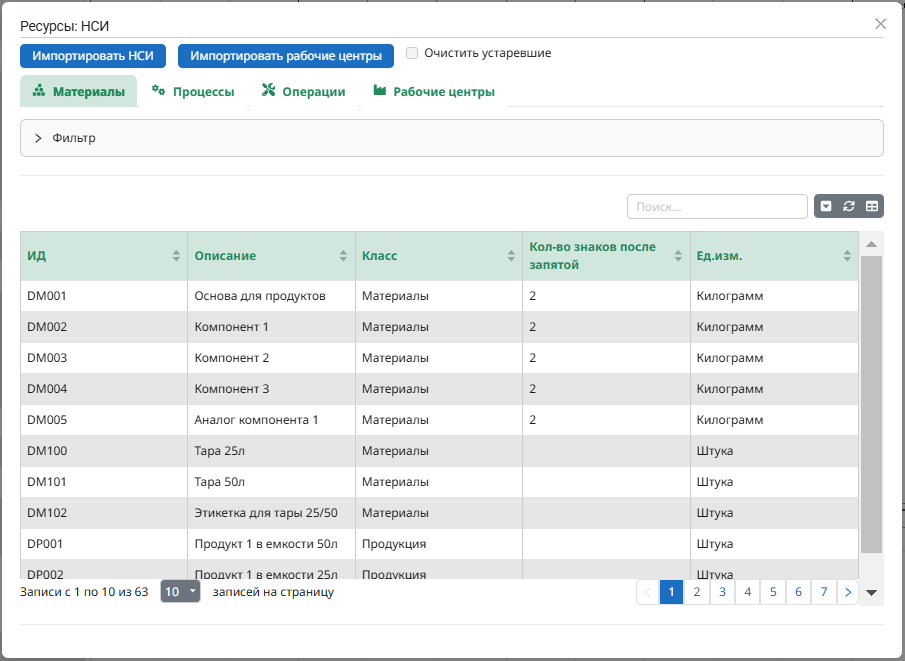Click scrollbar down arrow

pyautogui.click(x=872, y=592)
